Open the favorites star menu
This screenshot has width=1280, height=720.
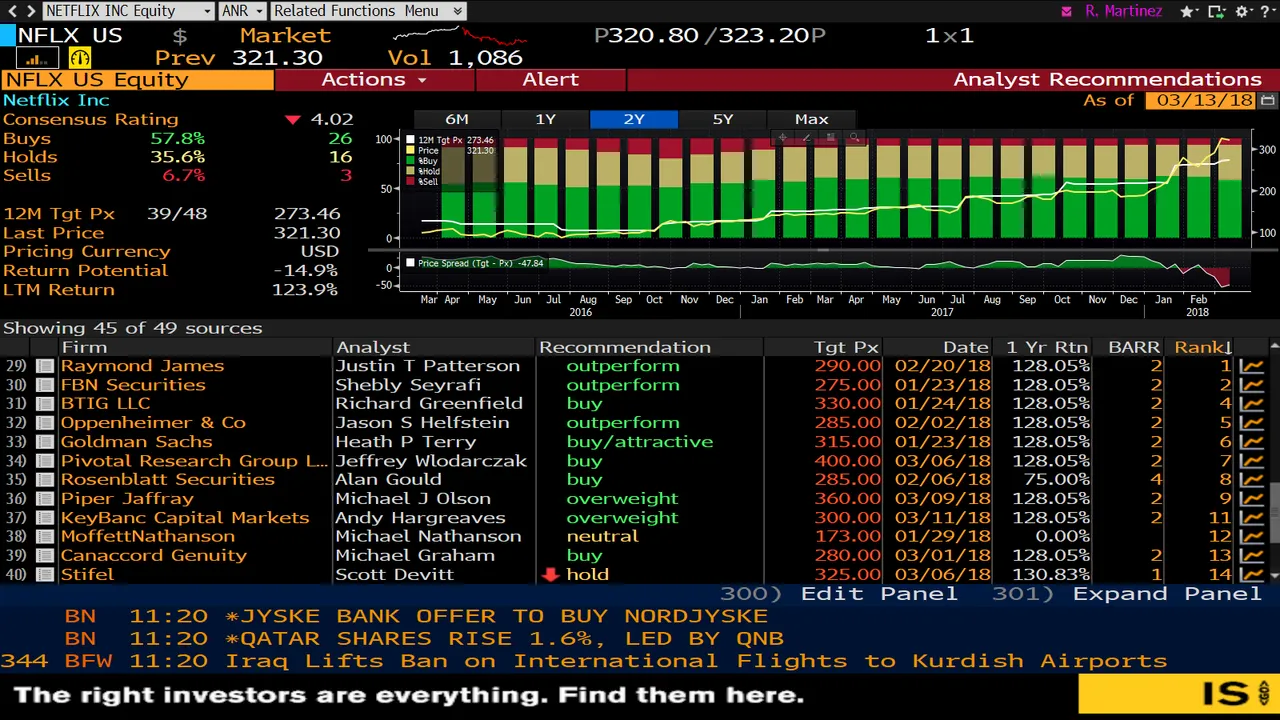point(1191,11)
